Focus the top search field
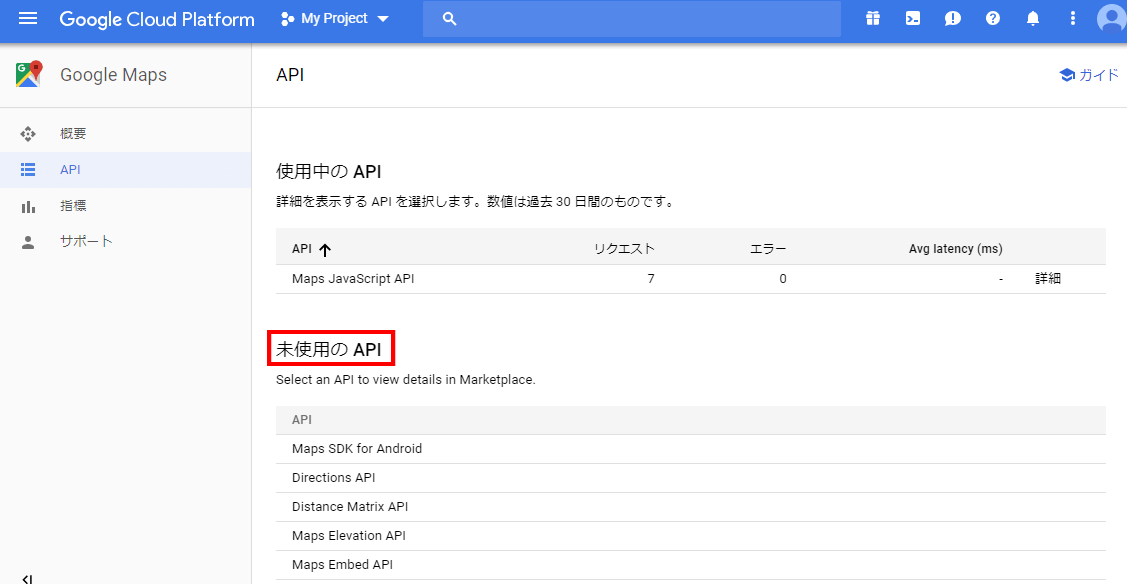The height and width of the screenshot is (584, 1127). click(x=632, y=19)
